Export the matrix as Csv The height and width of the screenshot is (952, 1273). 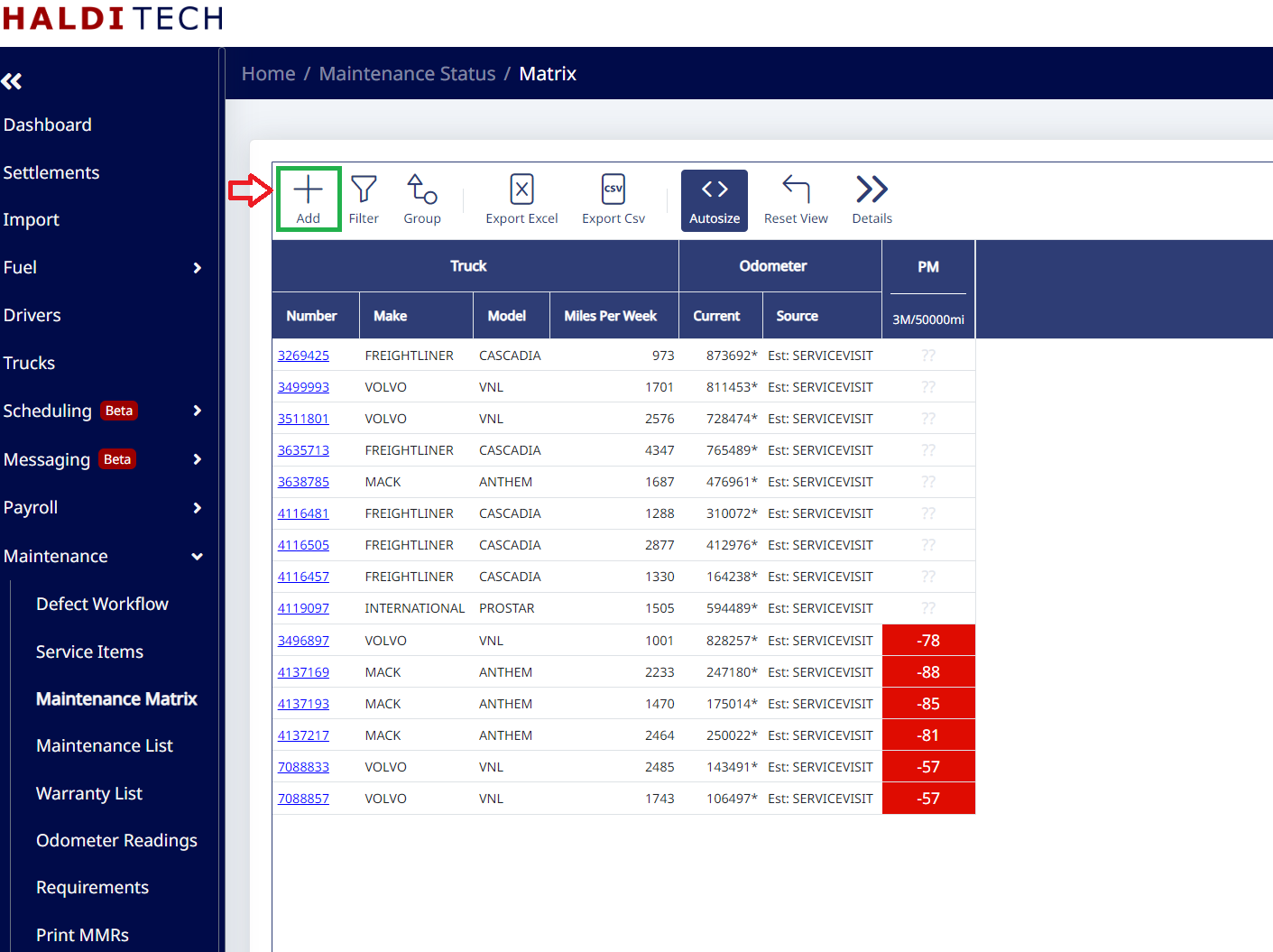click(x=613, y=199)
